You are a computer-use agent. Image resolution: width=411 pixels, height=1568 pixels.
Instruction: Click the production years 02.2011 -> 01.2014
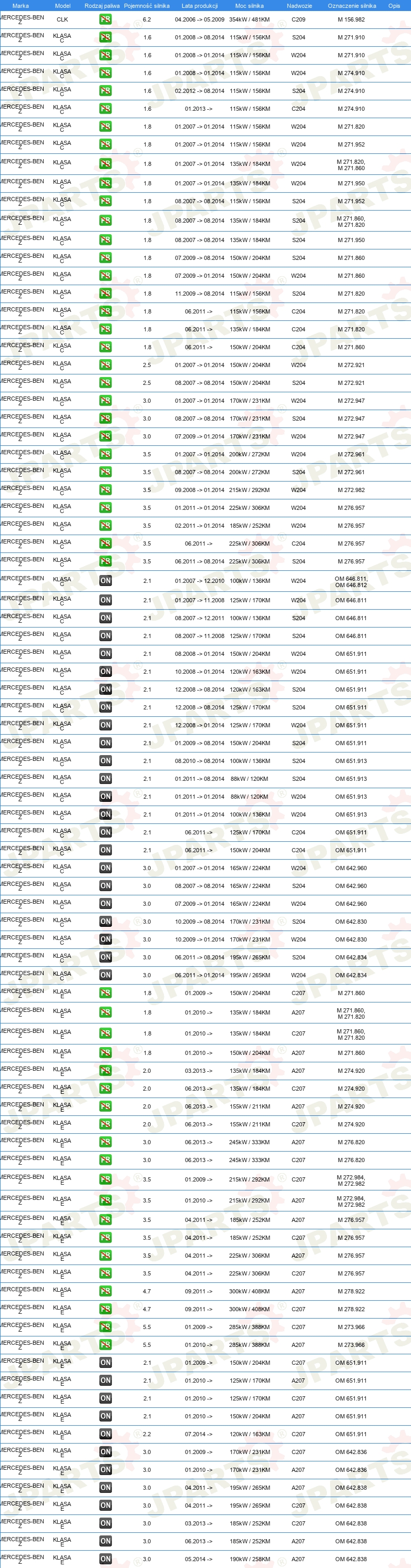pyautogui.click(x=200, y=525)
